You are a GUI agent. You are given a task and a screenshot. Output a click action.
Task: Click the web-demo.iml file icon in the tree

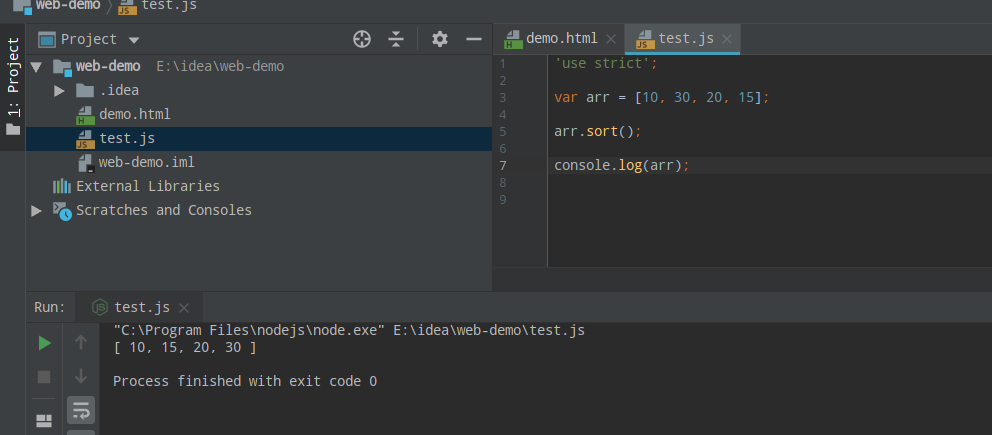(86, 163)
